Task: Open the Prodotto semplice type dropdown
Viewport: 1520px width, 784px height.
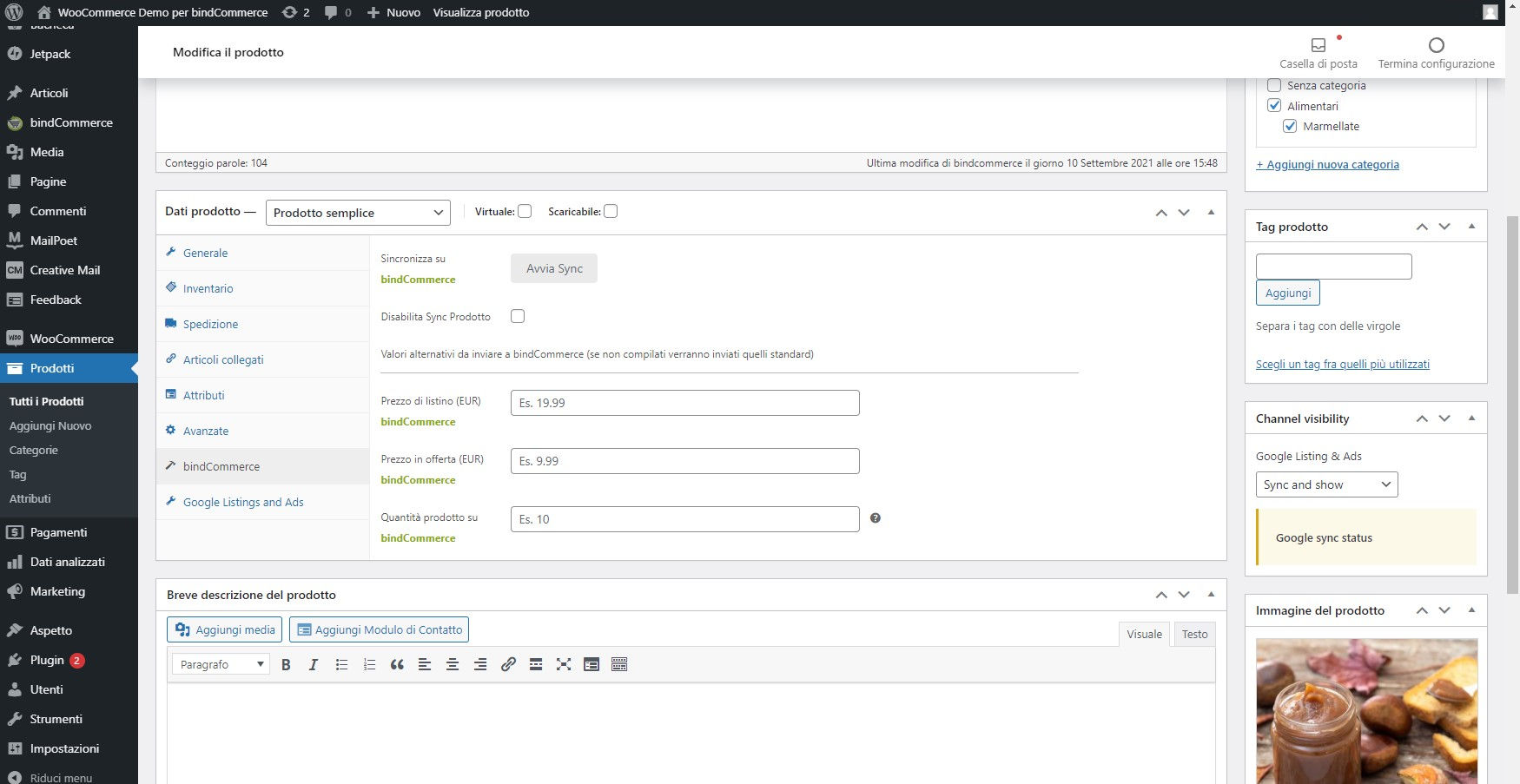Action: click(x=358, y=213)
